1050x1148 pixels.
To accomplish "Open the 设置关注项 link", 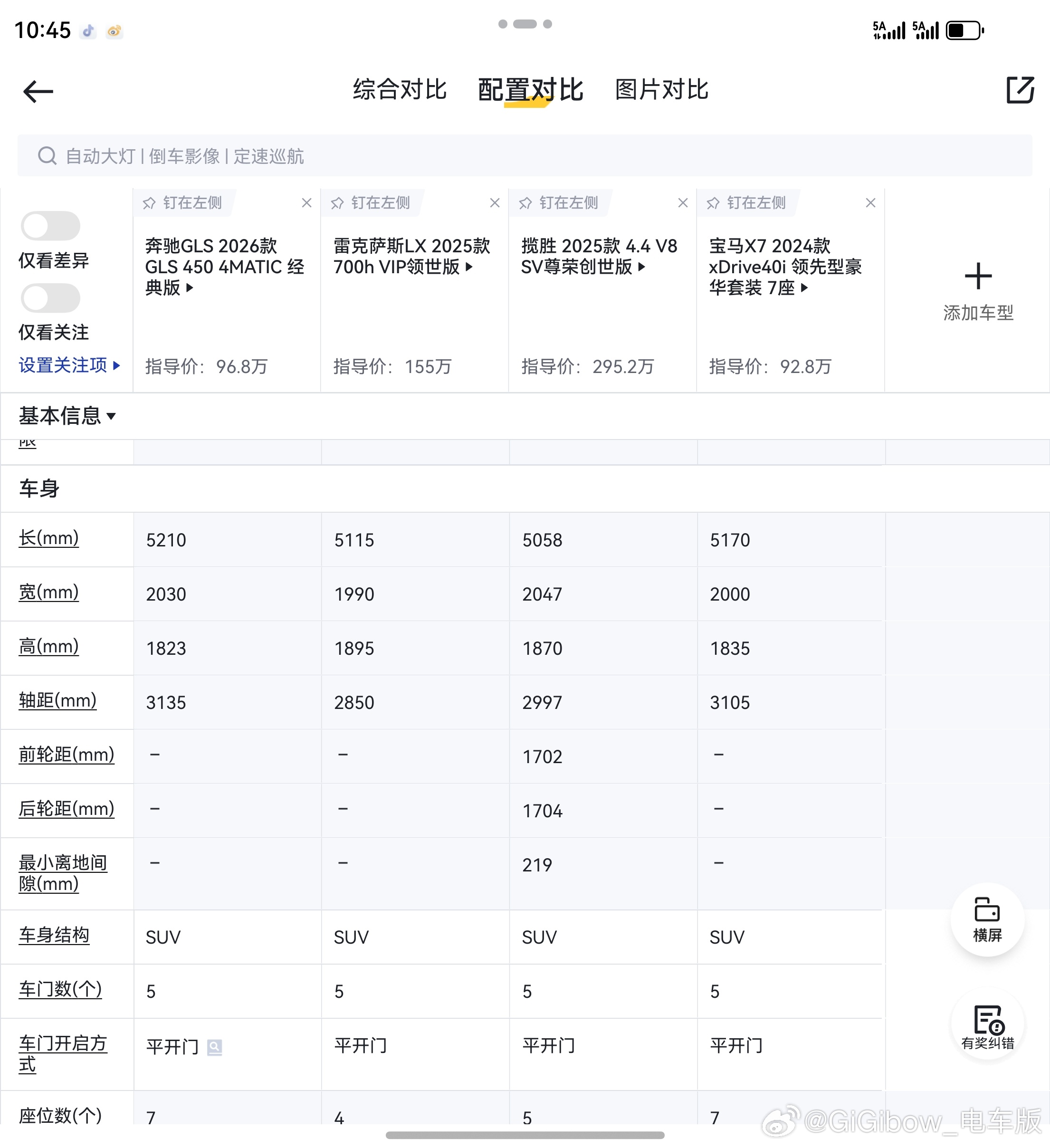I will point(69,365).
